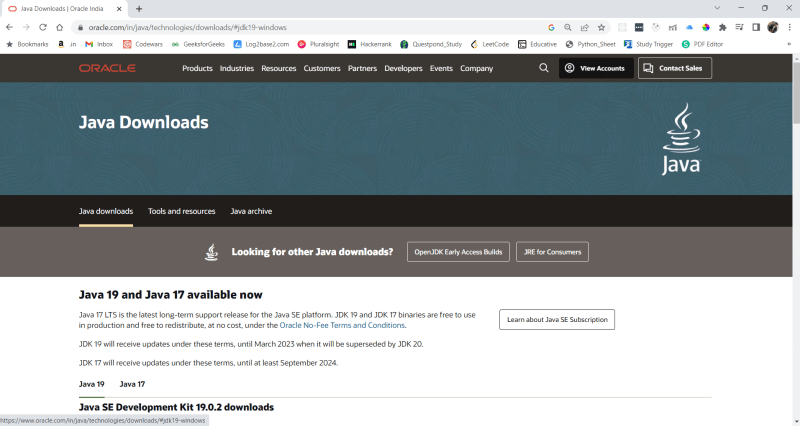Open the Chrome three-dot menu

790,28
